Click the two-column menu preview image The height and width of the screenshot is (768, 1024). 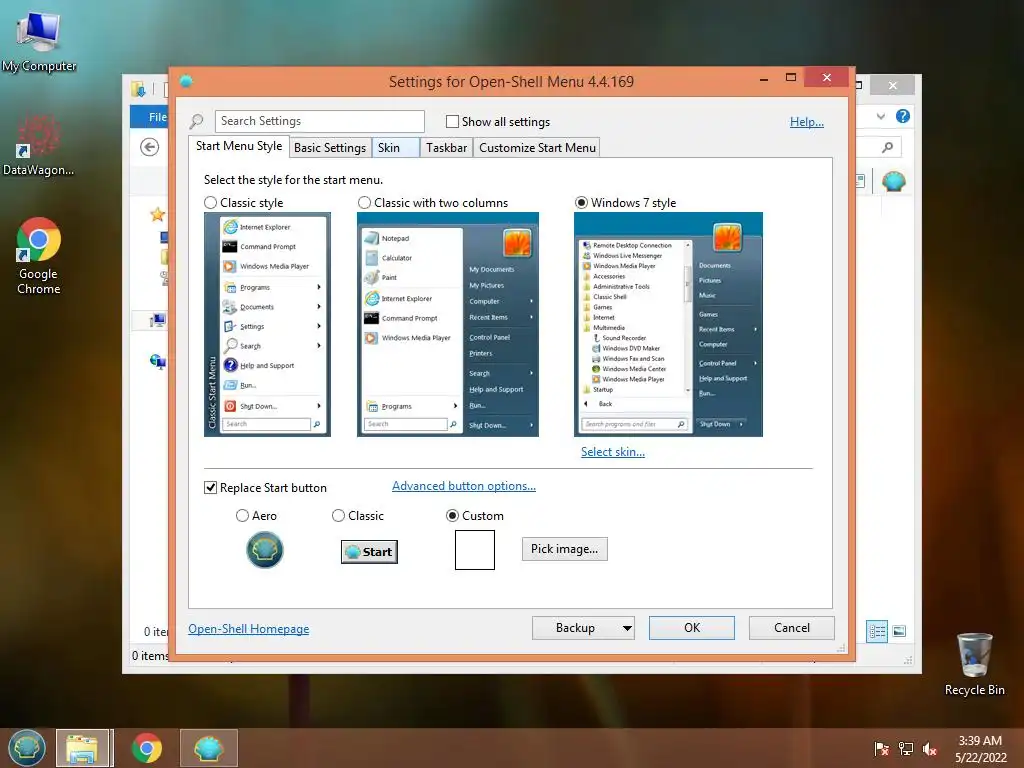[x=447, y=325]
